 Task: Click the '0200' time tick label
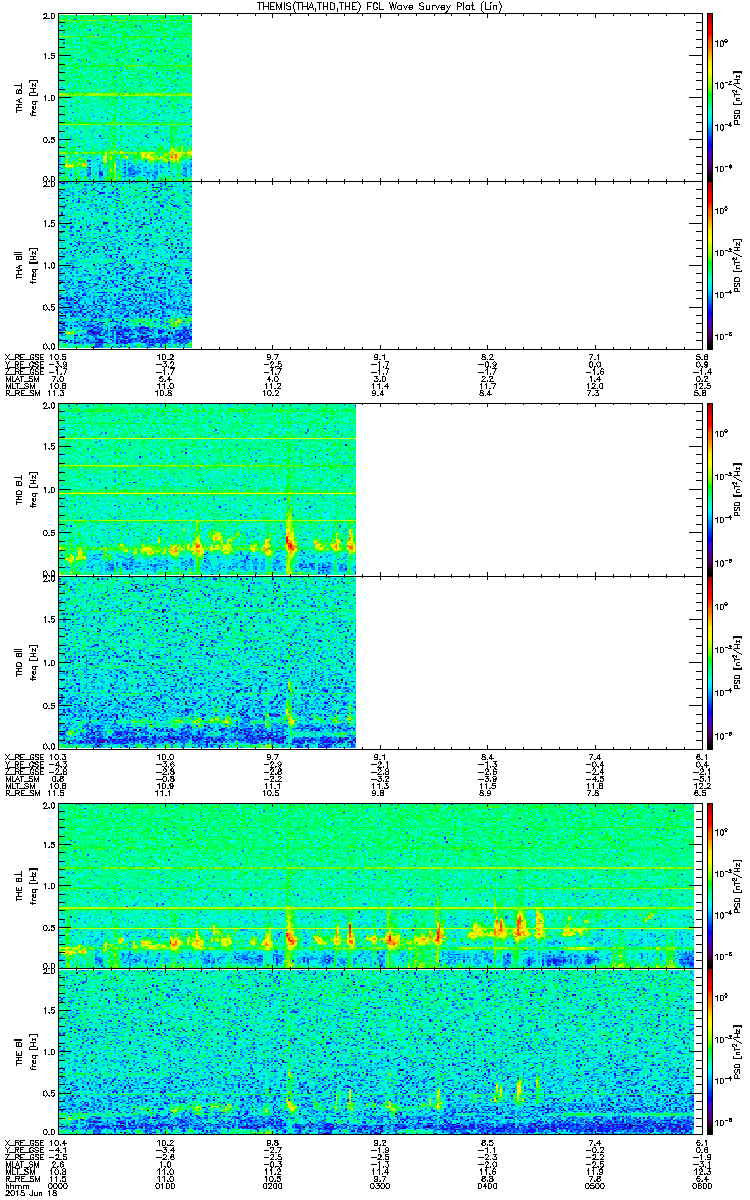point(271,1186)
